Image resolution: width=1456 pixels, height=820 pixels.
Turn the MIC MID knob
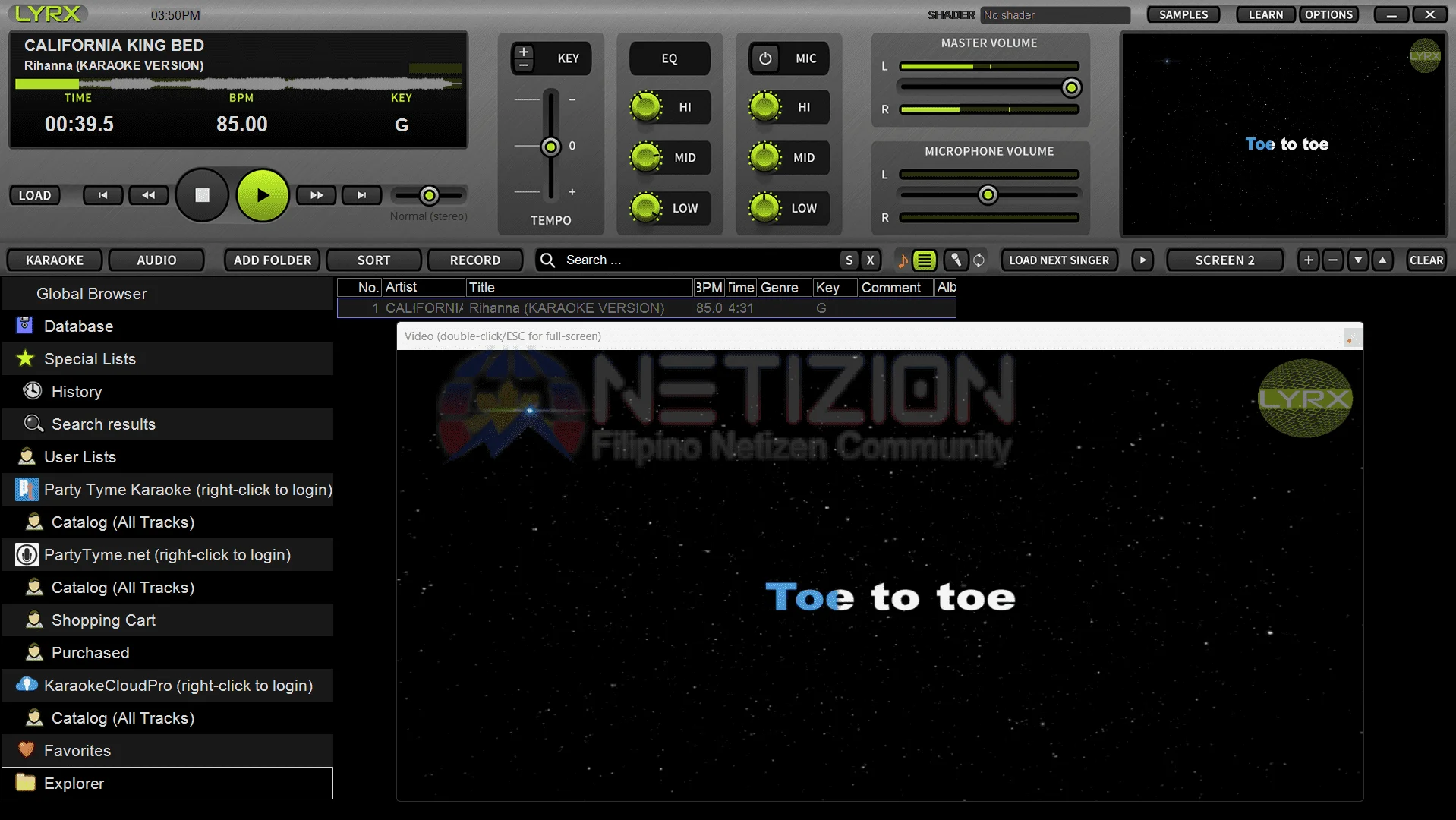[764, 158]
